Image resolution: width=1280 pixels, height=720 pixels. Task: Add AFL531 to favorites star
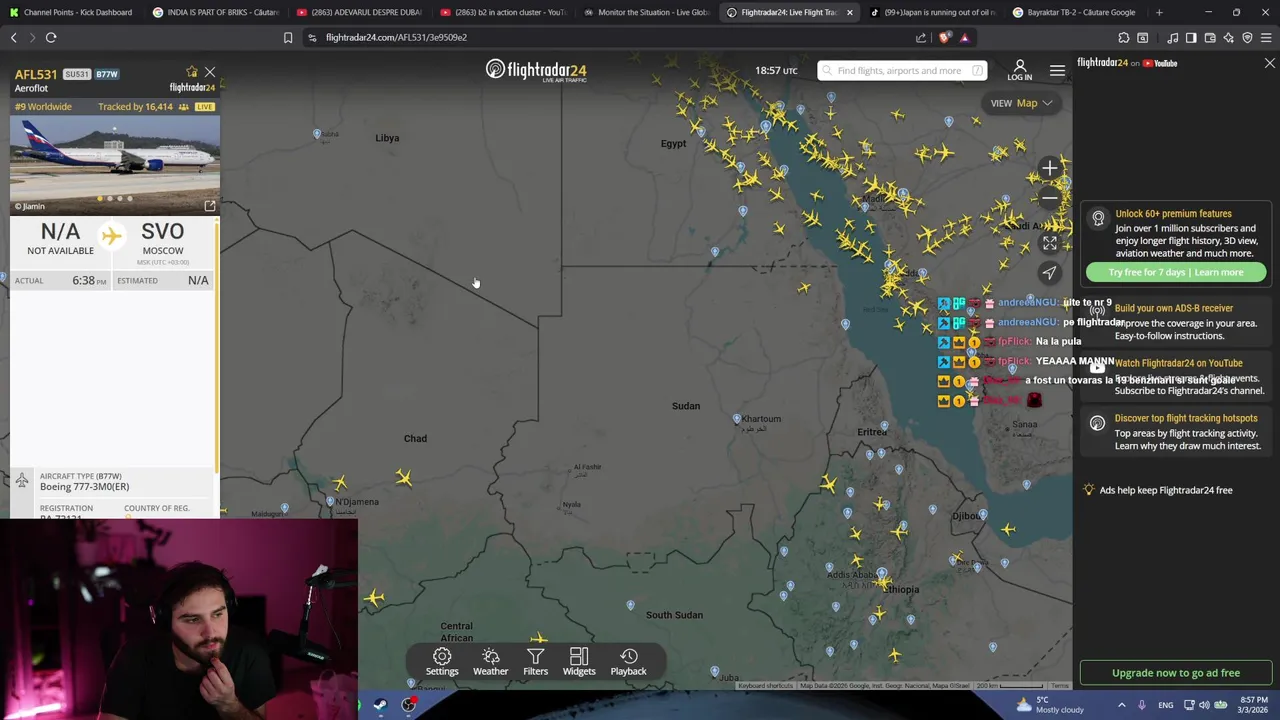tap(192, 72)
